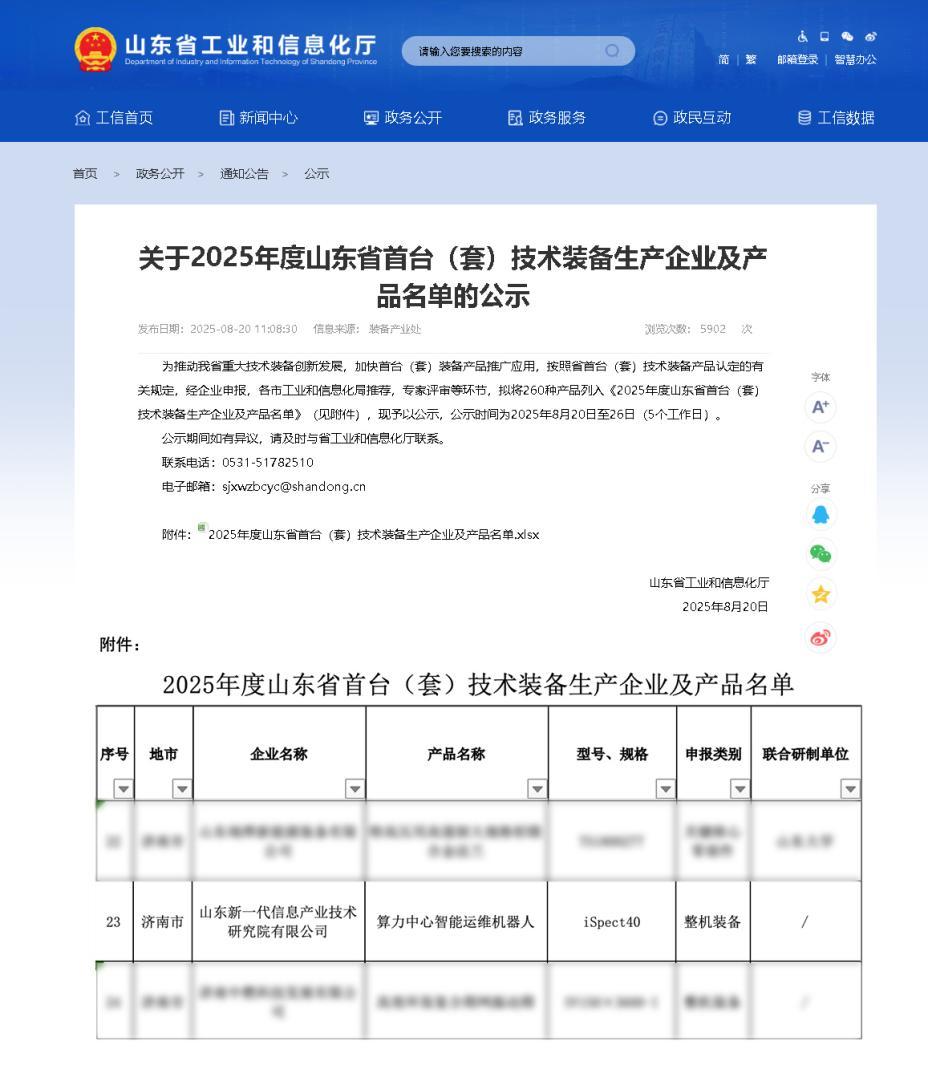The height and width of the screenshot is (1077, 928).
Task: Open 邮箱登录 link
Action: click(x=797, y=60)
